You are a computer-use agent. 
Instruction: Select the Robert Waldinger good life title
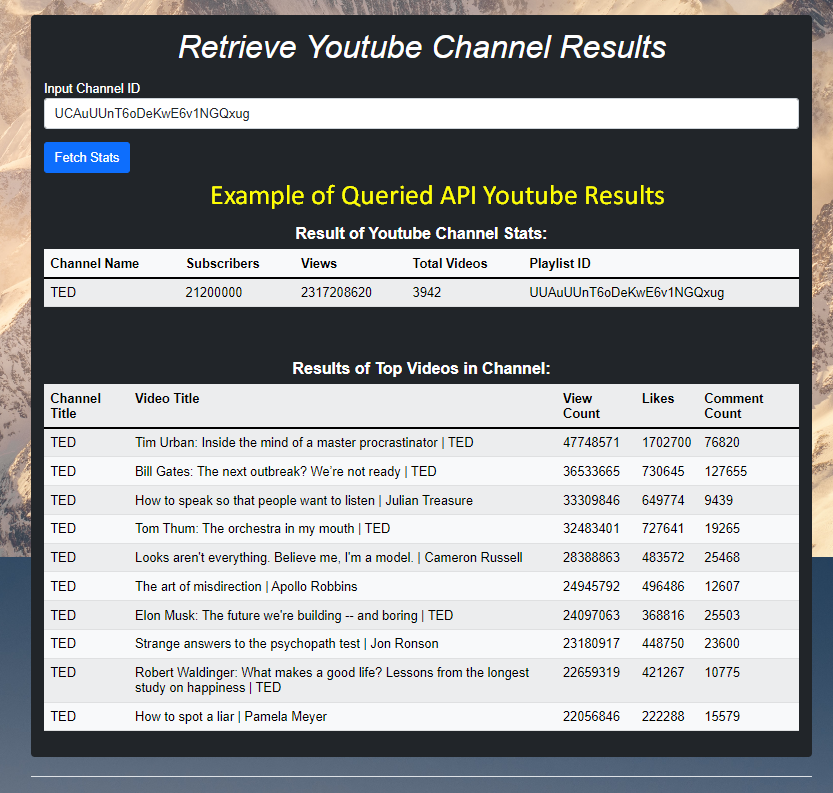pos(332,680)
